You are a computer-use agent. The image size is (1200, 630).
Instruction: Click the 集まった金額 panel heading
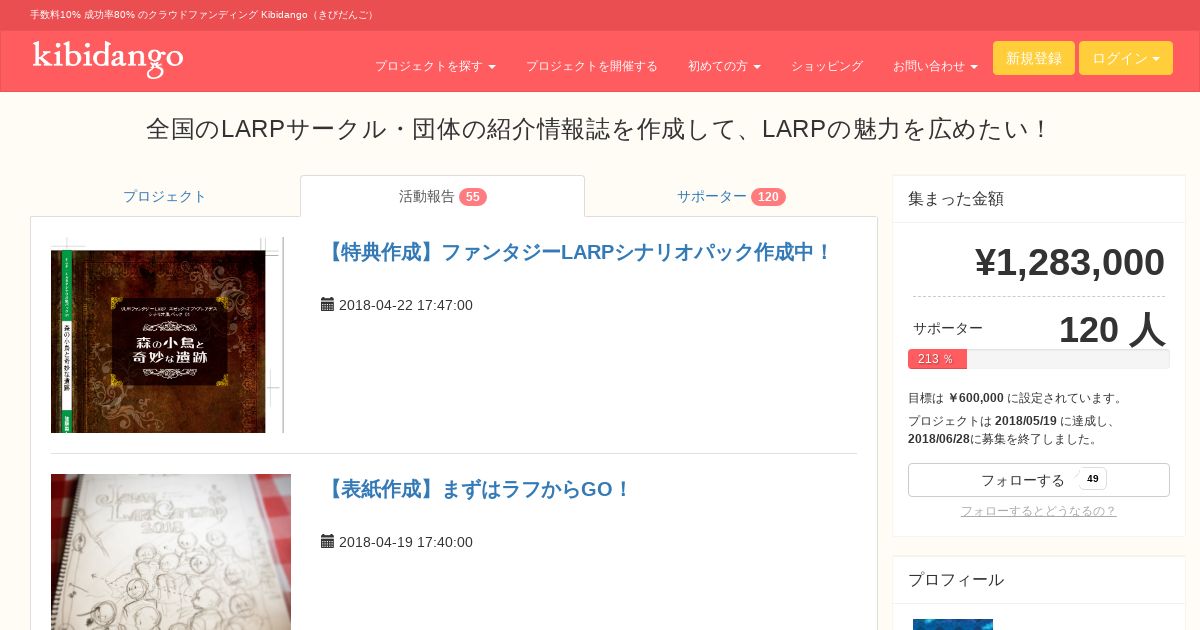956,199
